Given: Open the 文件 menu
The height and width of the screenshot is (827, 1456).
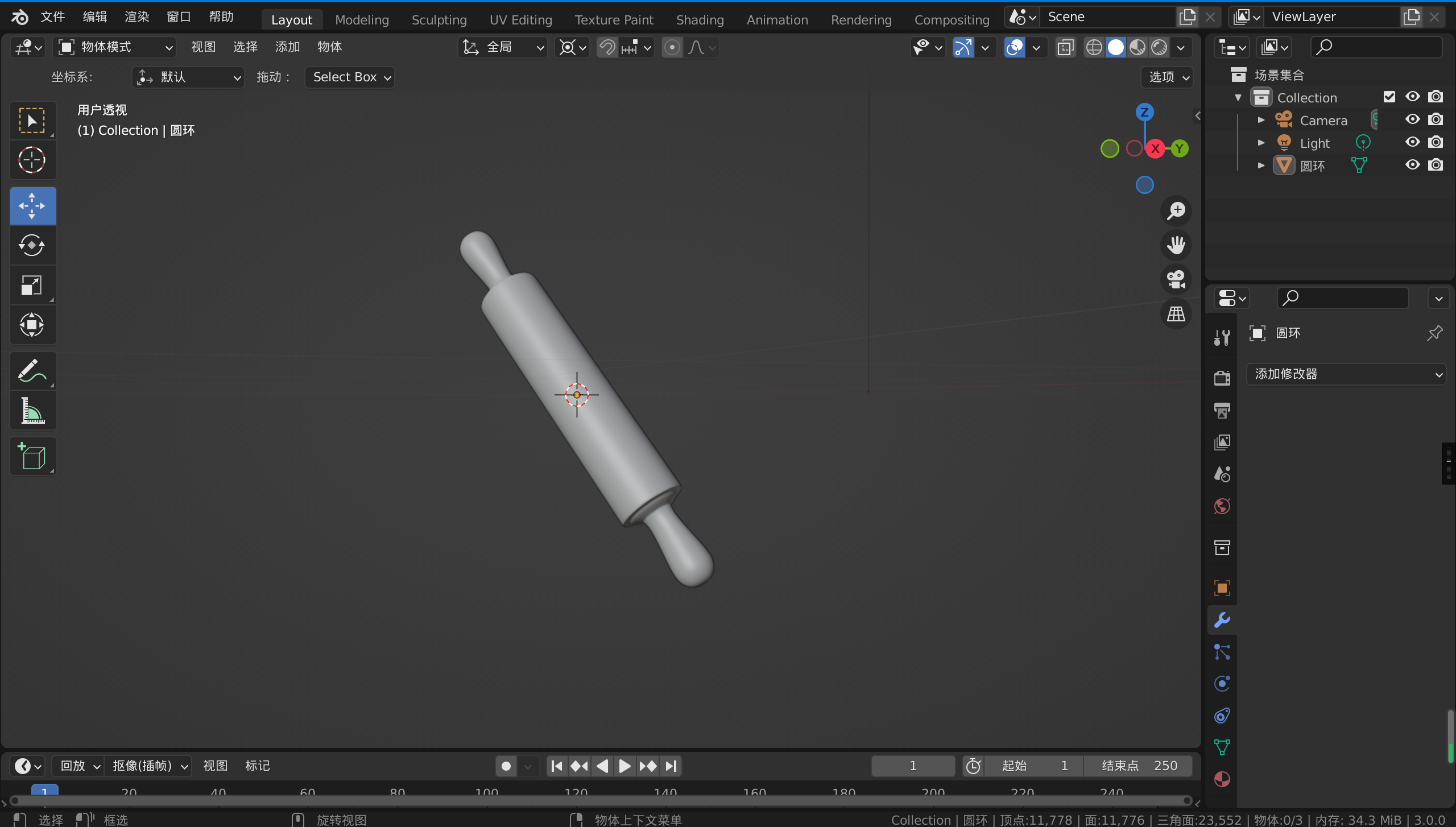Looking at the screenshot, I should [53, 17].
